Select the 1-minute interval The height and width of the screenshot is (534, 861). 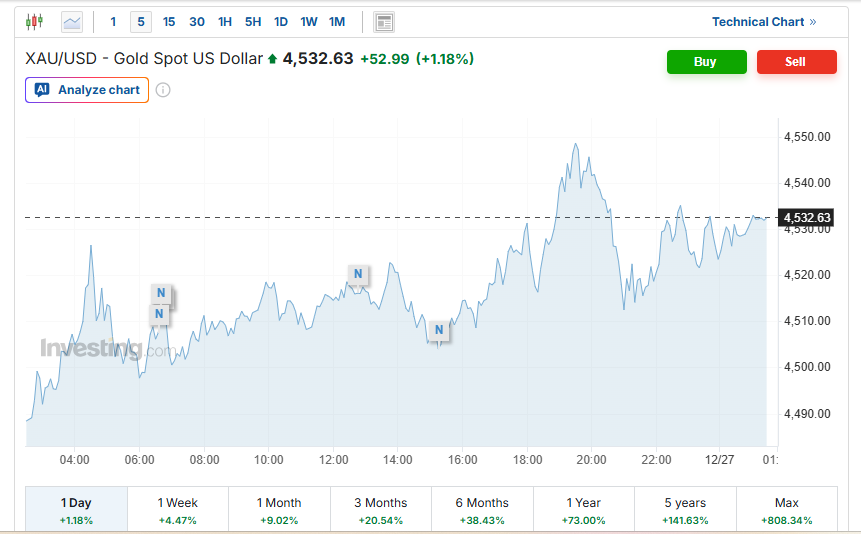pyautogui.click(x=113, y=22)
